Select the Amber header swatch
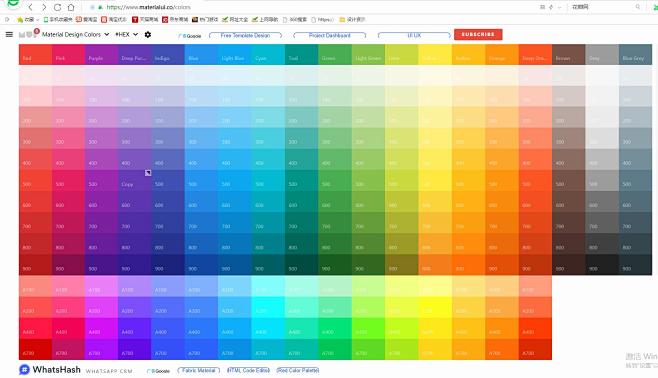The width and height of the screenshot is (658, 378). [469, 55]
